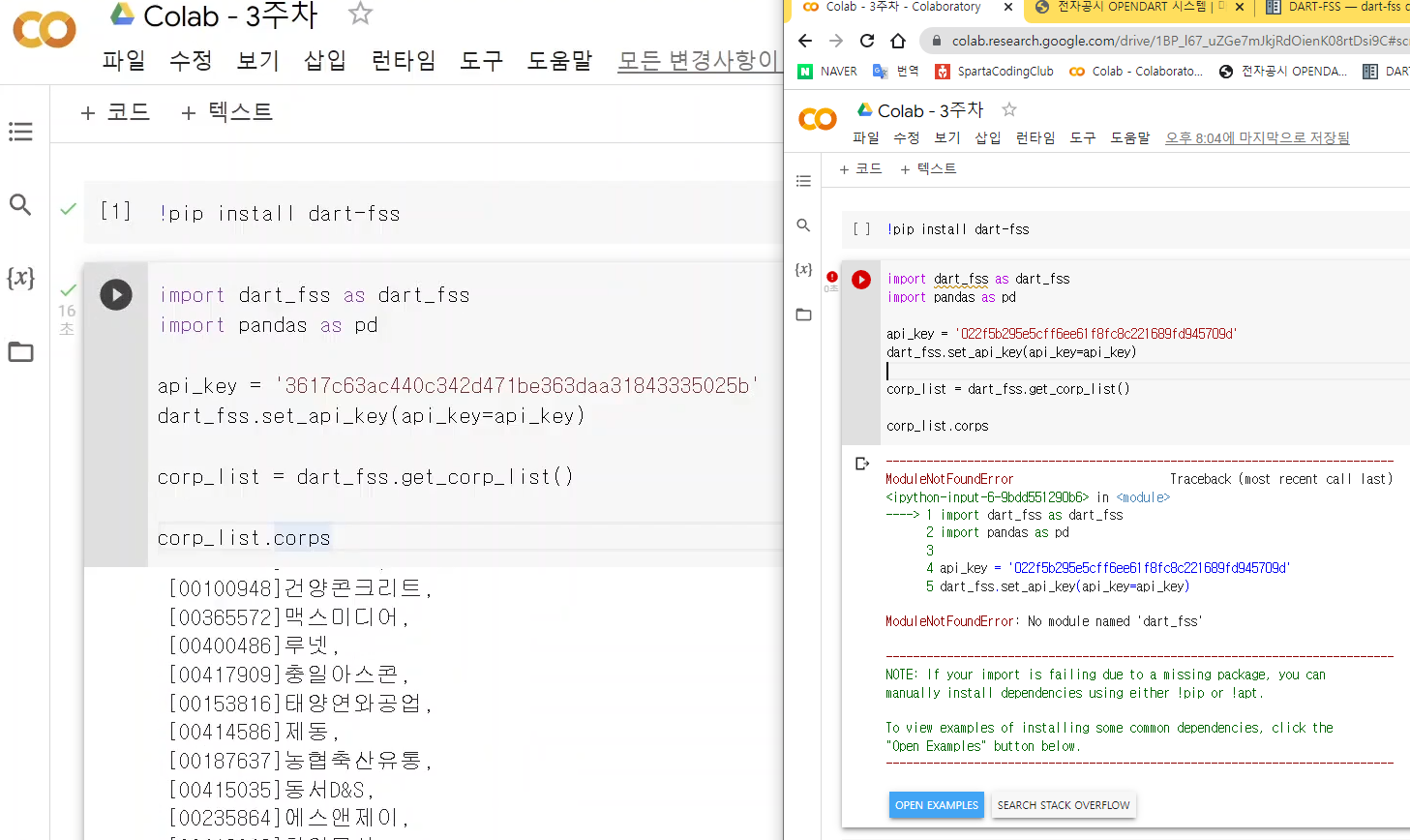Image resolution: width=1410 pixels, height=840 pixels.
Task: Click output row [00365572]맥스미디어
Action: pyautogui.click(x=288, y=616)
